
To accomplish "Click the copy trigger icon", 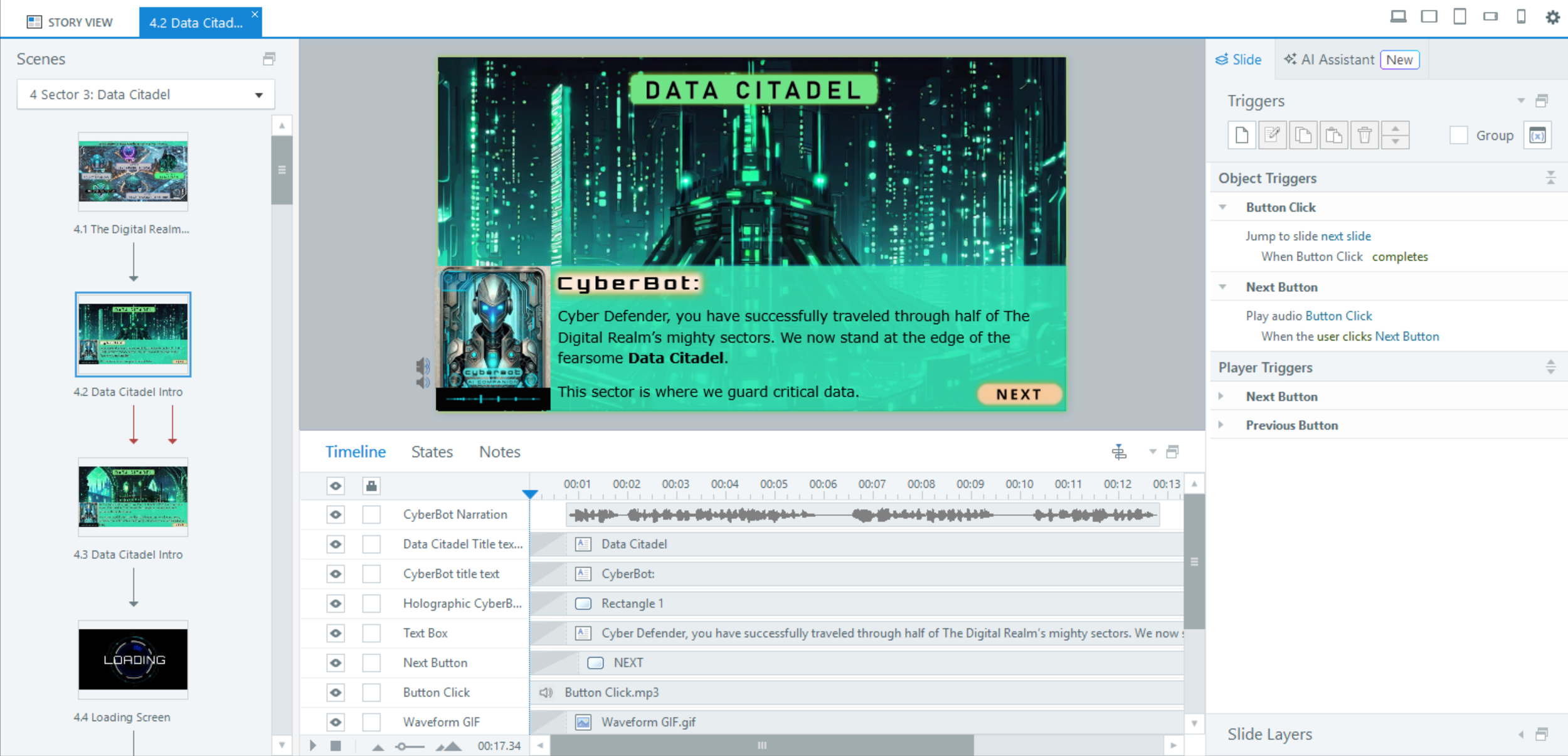I will pyautogui.click(x=1303, y=135).
